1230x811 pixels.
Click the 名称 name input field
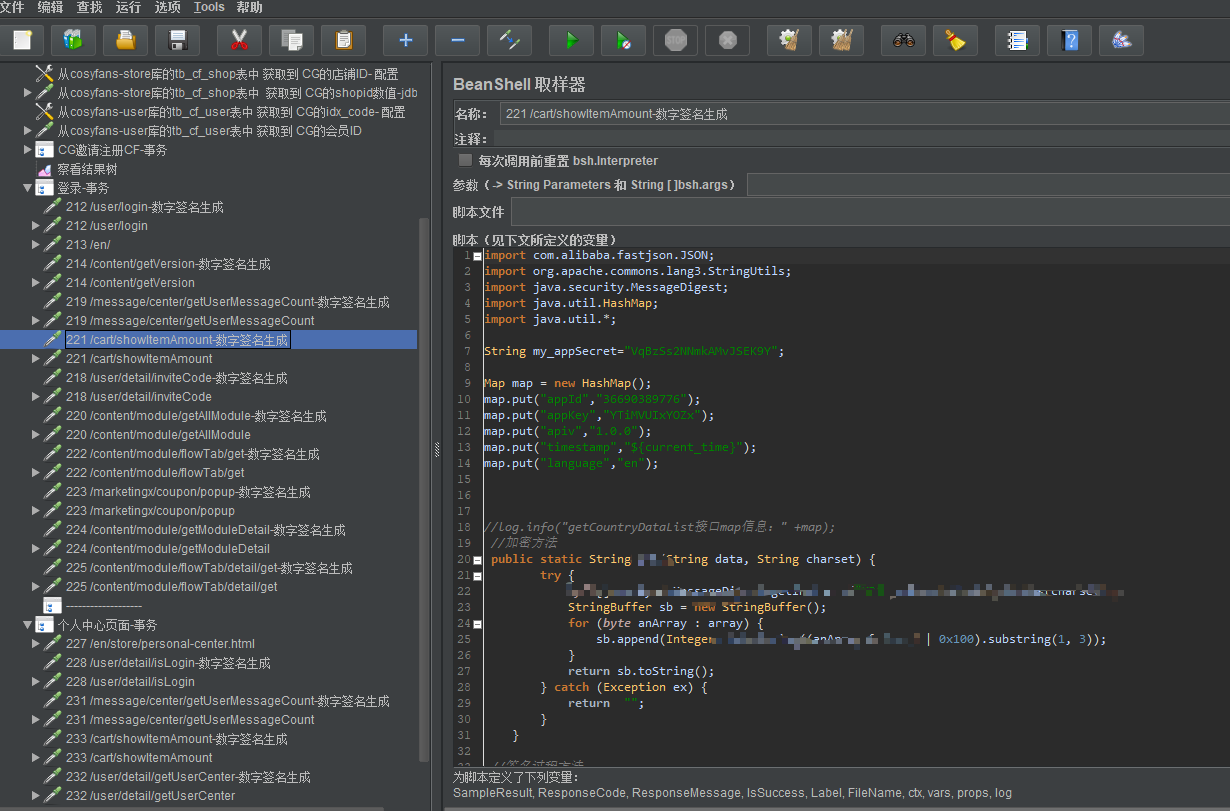pos(860,114)
